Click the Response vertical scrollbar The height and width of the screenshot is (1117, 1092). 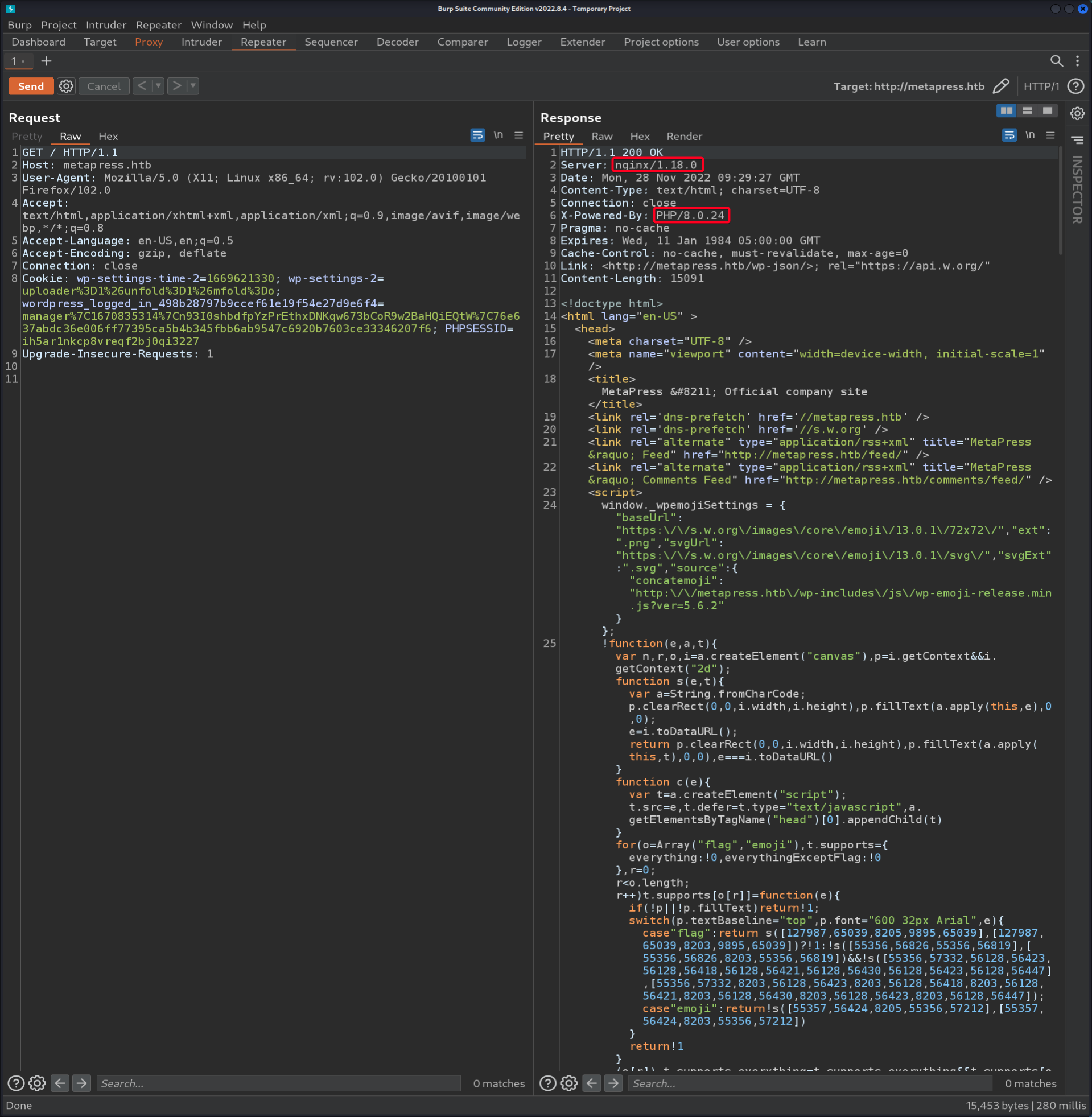click(1061, 201)
